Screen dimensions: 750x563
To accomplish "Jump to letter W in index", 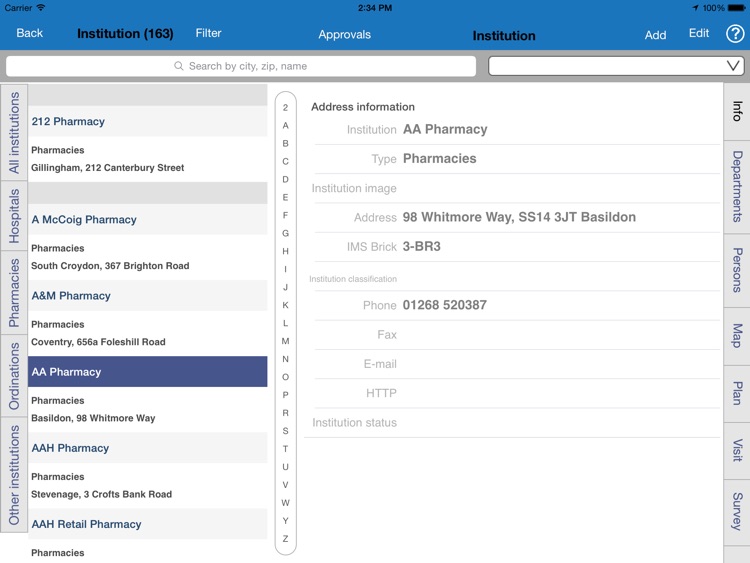I will click(x=286, y=503).
